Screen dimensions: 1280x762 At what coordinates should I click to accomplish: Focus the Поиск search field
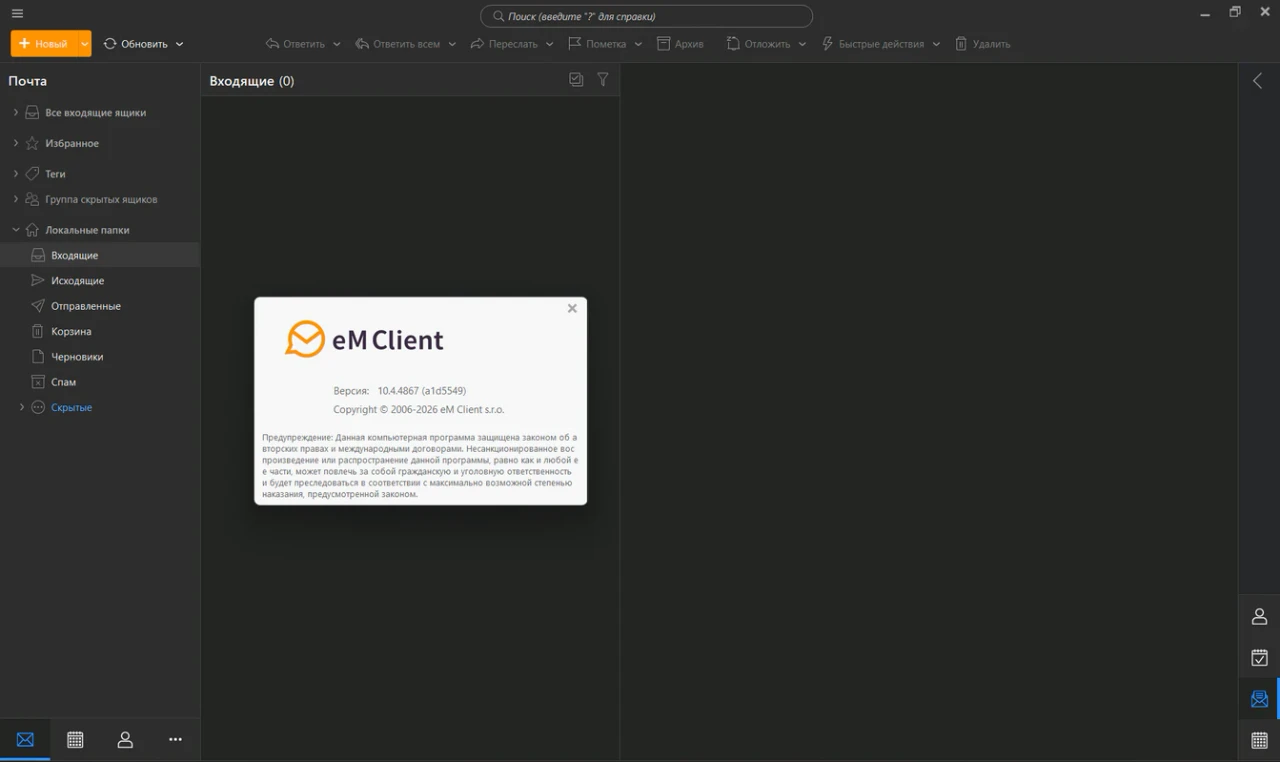click(646, 16)
